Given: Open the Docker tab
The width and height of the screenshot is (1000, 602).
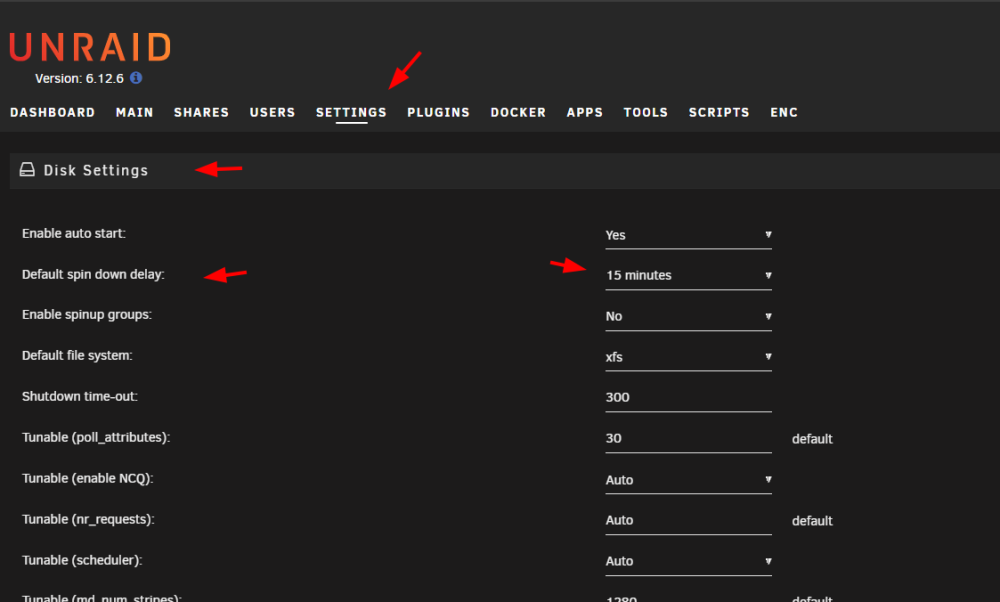Looking at the screenshot, I should [518, 112].
